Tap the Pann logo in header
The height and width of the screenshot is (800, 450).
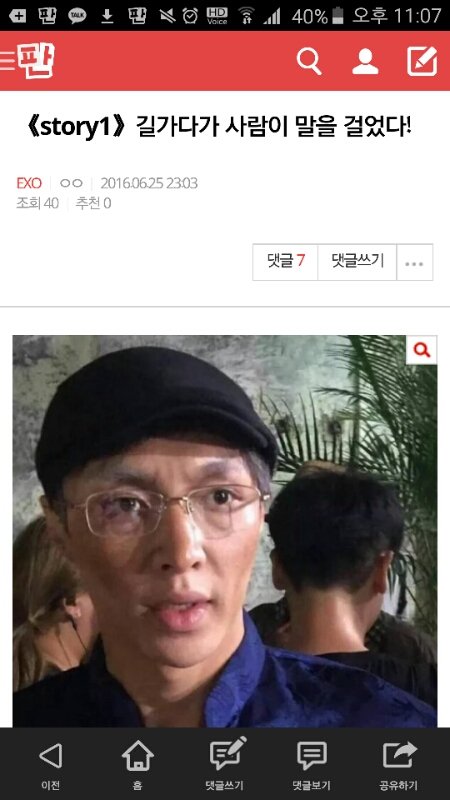(x=35, y=61)
